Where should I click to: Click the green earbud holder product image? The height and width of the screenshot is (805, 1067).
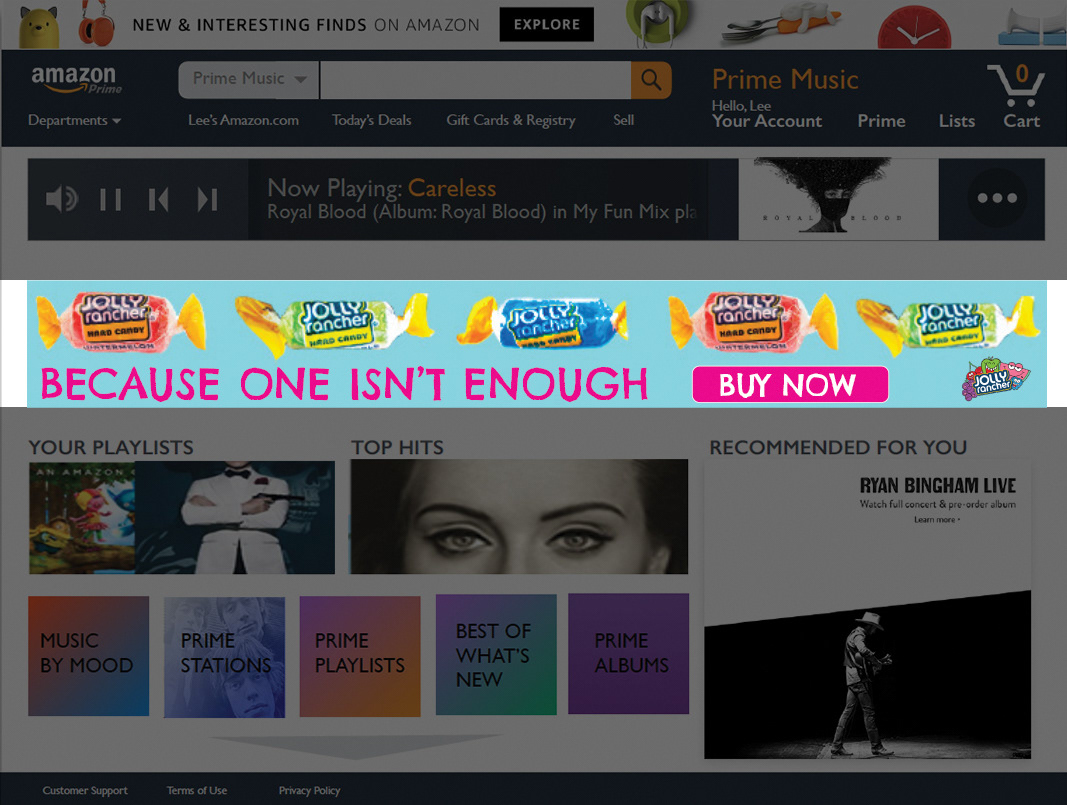[658, 22]
